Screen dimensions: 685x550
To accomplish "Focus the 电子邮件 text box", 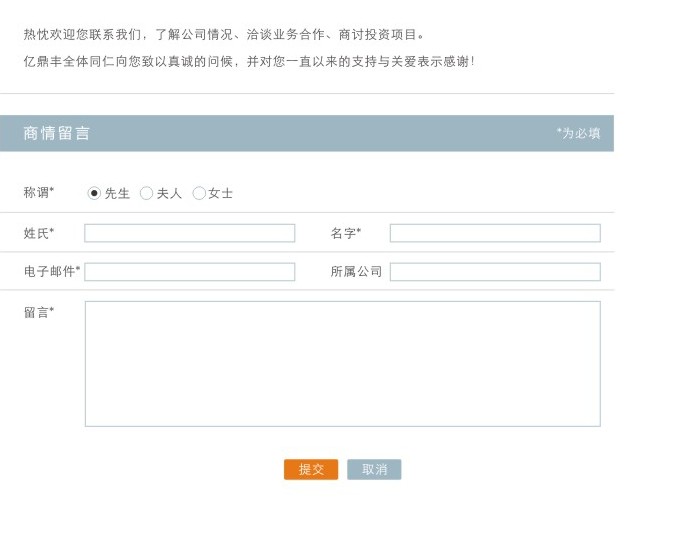I will [190, 272].
